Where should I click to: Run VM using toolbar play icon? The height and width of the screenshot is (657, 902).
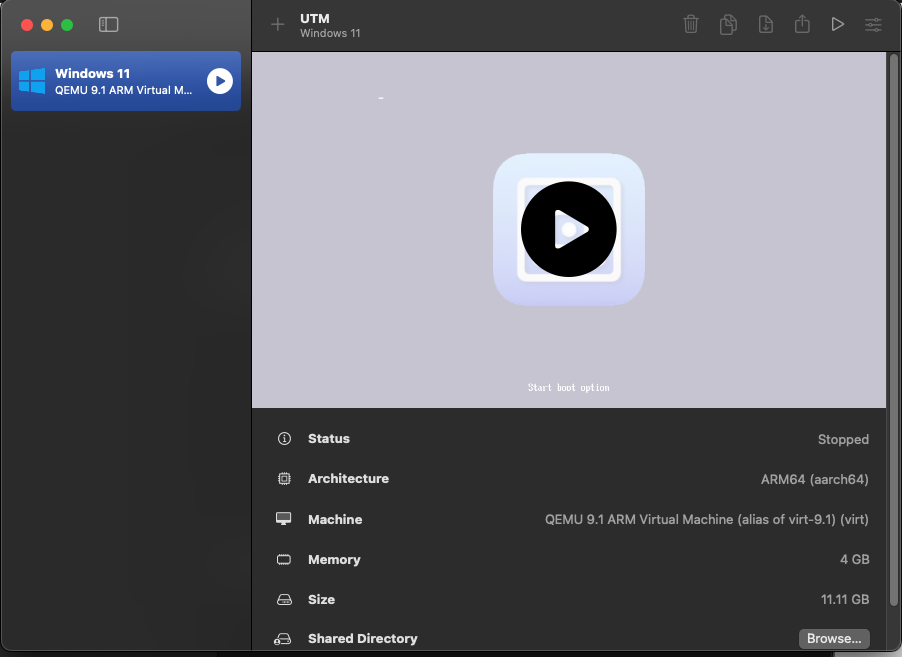click(838, 24)
